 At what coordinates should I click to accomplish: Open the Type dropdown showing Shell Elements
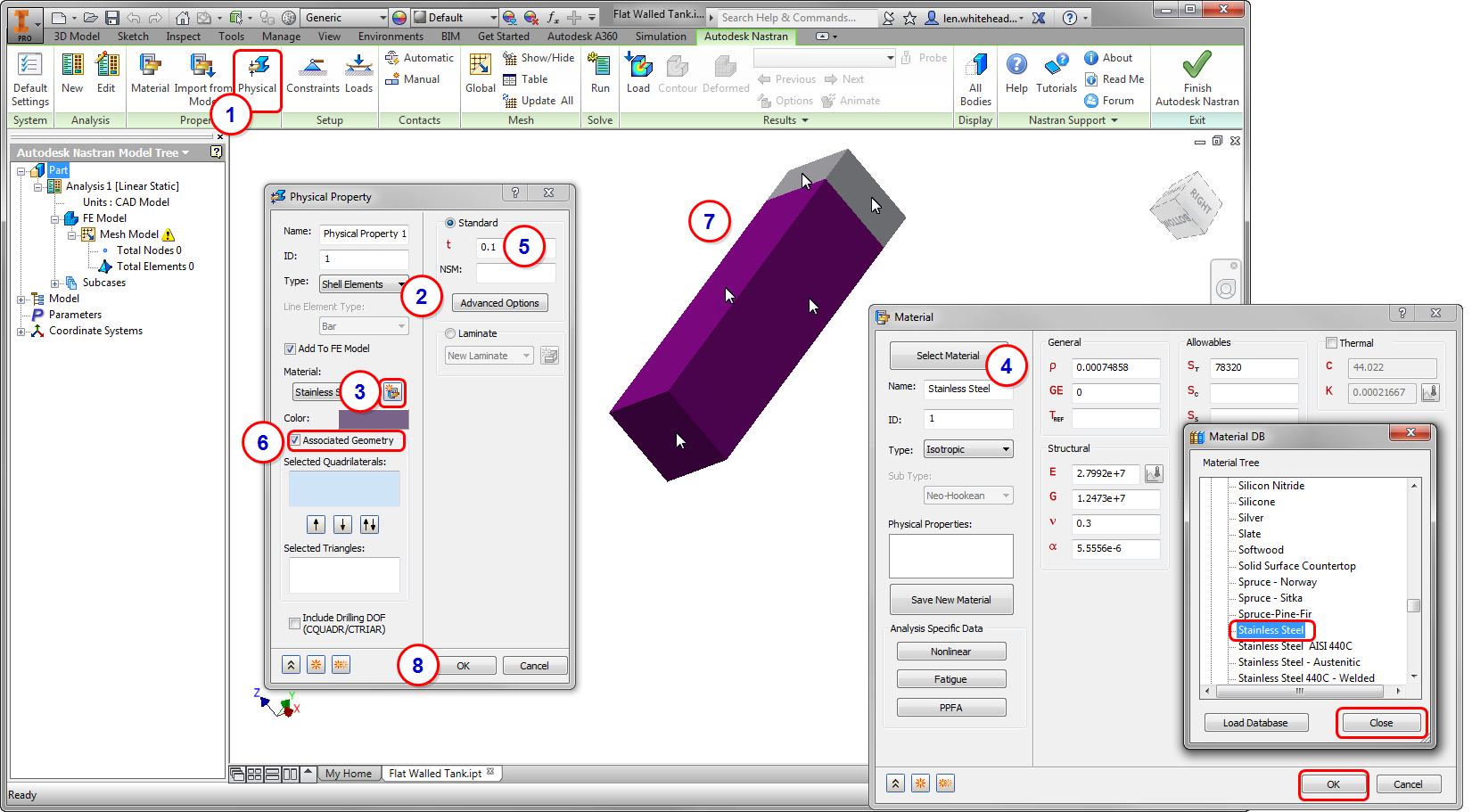coord(364,284)
